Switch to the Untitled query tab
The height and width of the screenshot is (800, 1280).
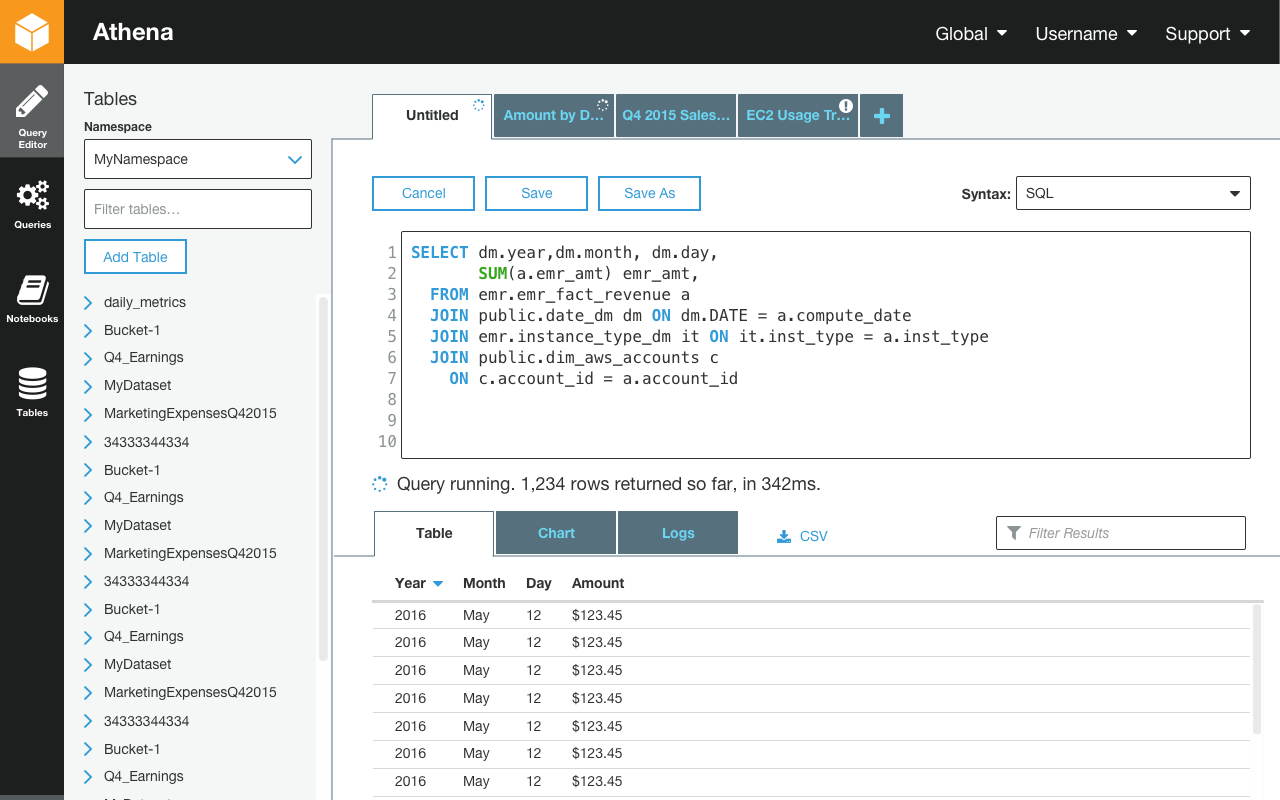tap(432, 116)
